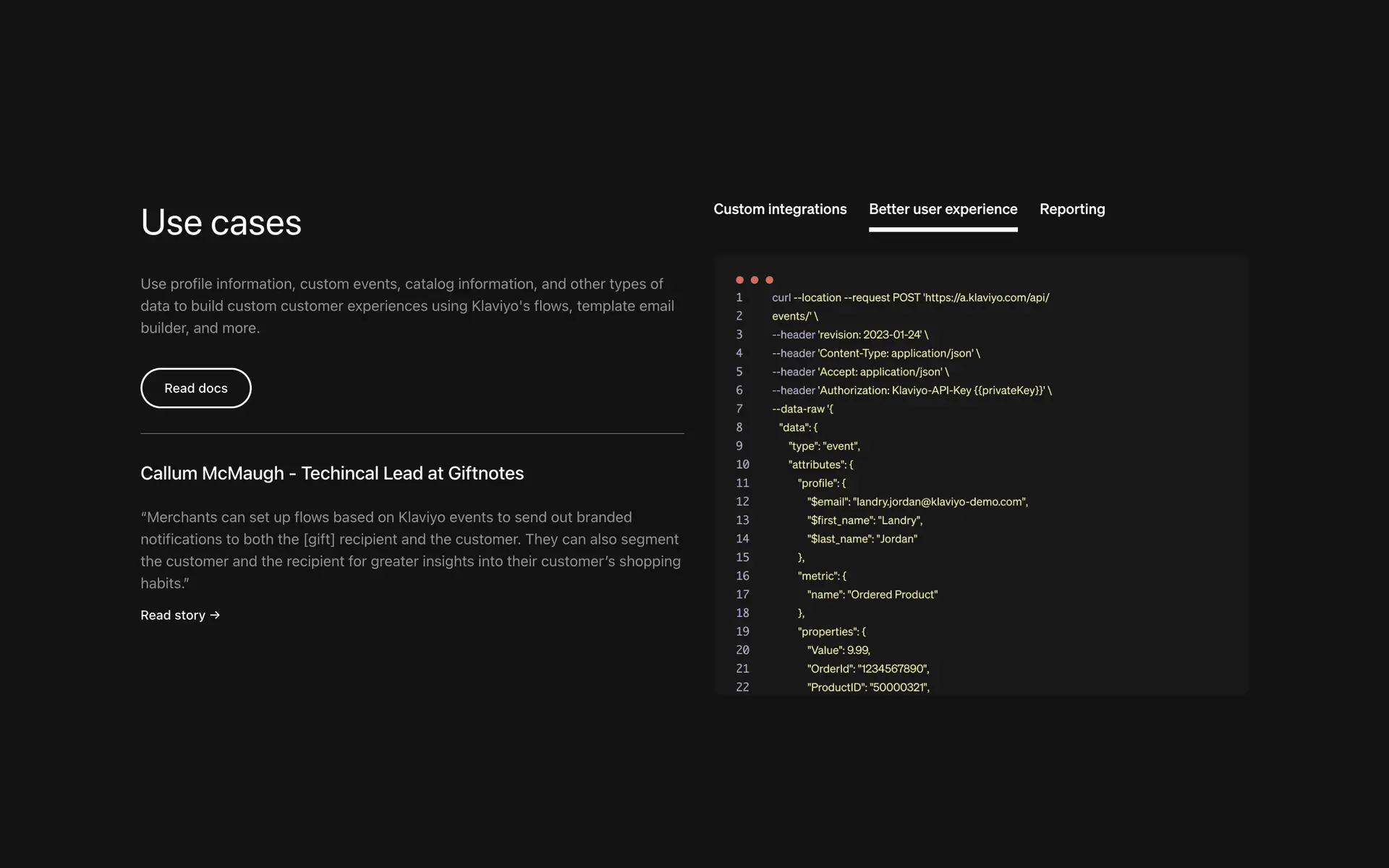Click the third red dot in code window
1389x868 pixels.
point(769,280)
